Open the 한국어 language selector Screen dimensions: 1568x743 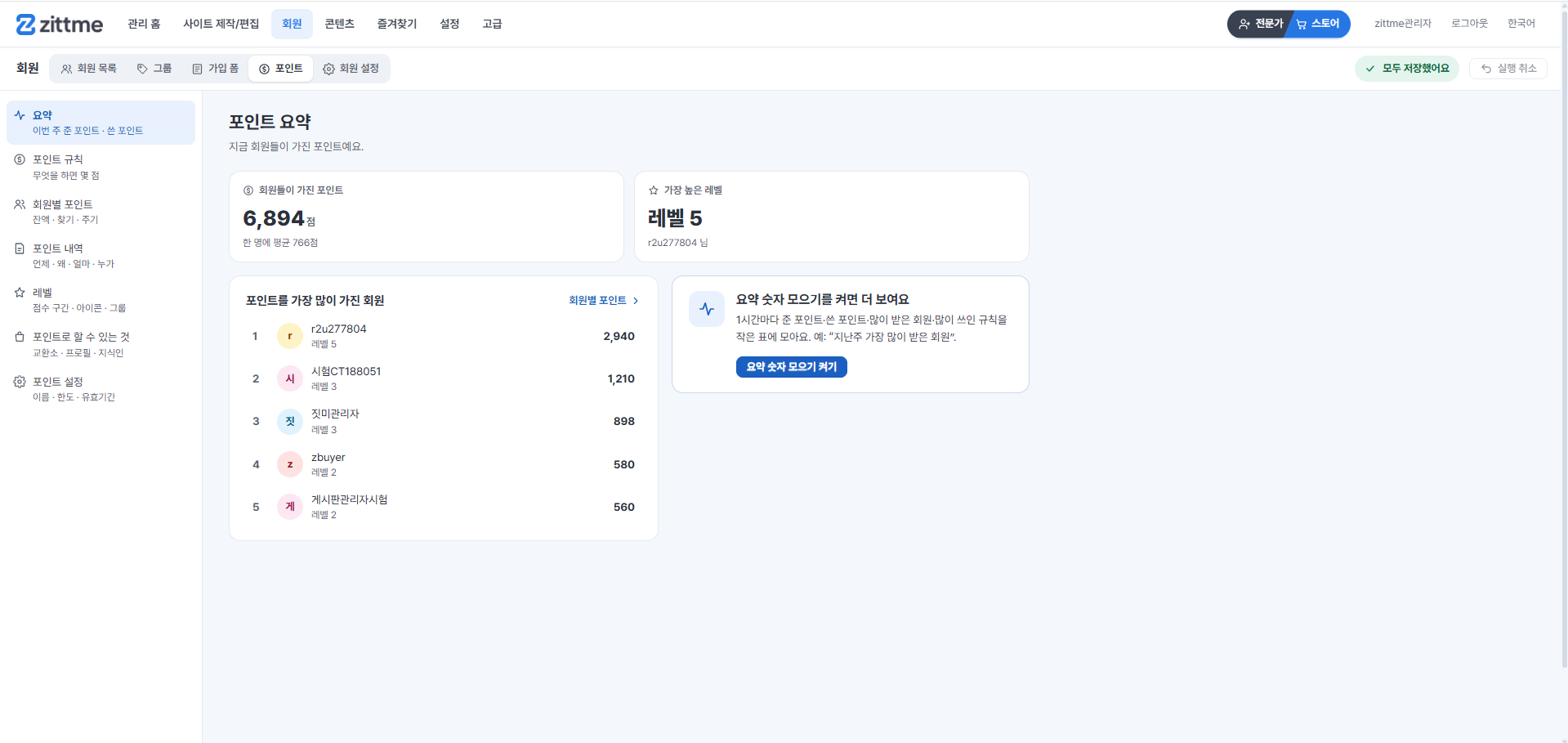1521,24
